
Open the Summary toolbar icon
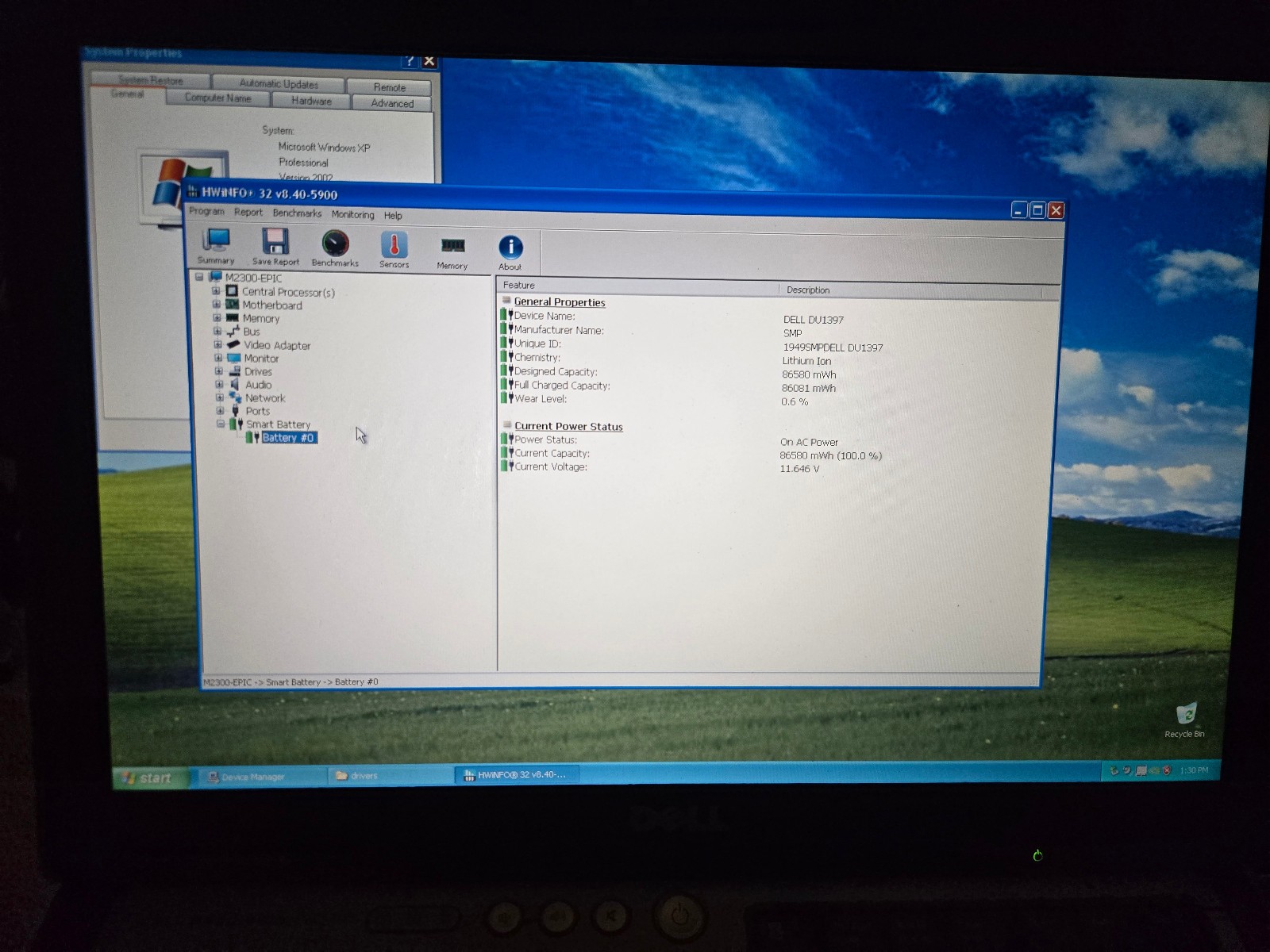(x=215, y=241)
